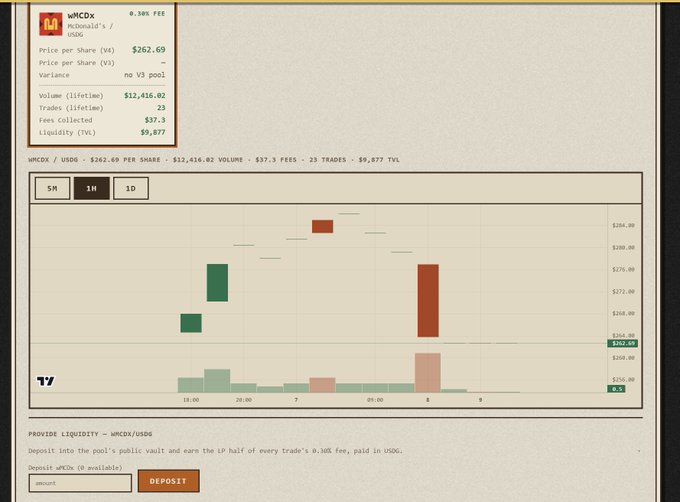The height and width of the screenshot is (502, 680).
Task: Click the $9,877 liquidity TVL value
Action: 153,132
